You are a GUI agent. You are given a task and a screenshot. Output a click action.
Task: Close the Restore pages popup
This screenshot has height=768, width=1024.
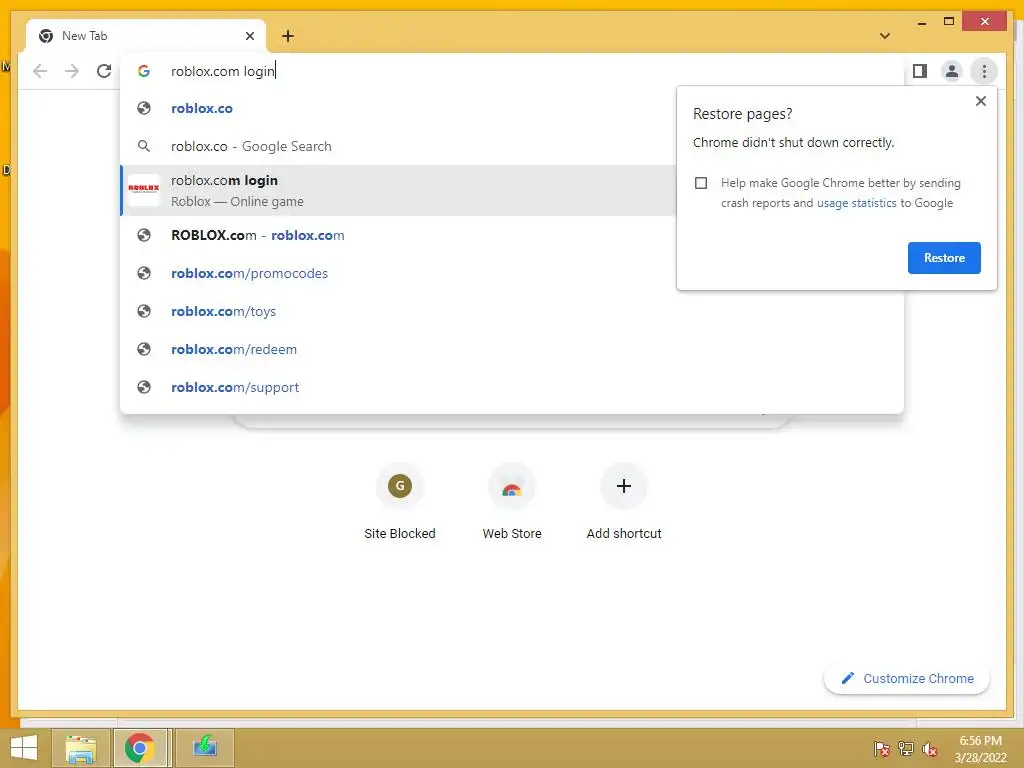click(980, 101)
